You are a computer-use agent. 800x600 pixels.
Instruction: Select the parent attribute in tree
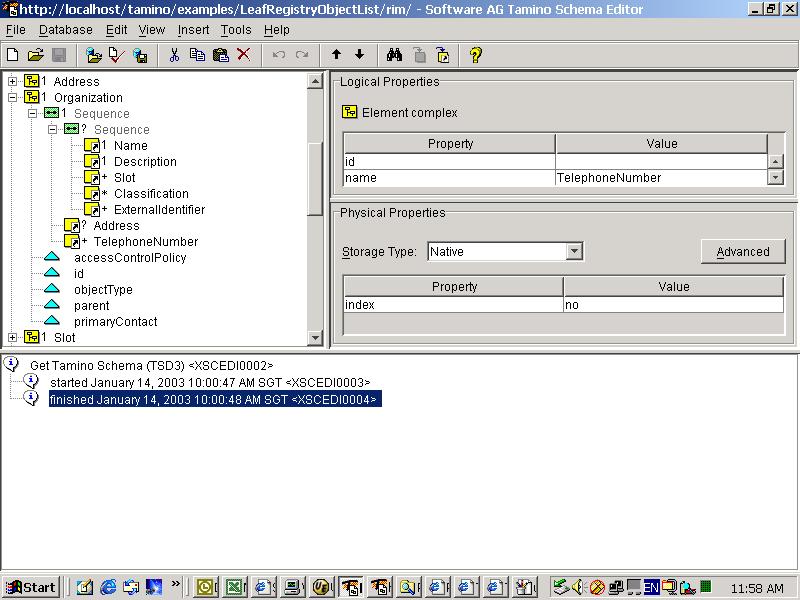[x=91, y=306]
